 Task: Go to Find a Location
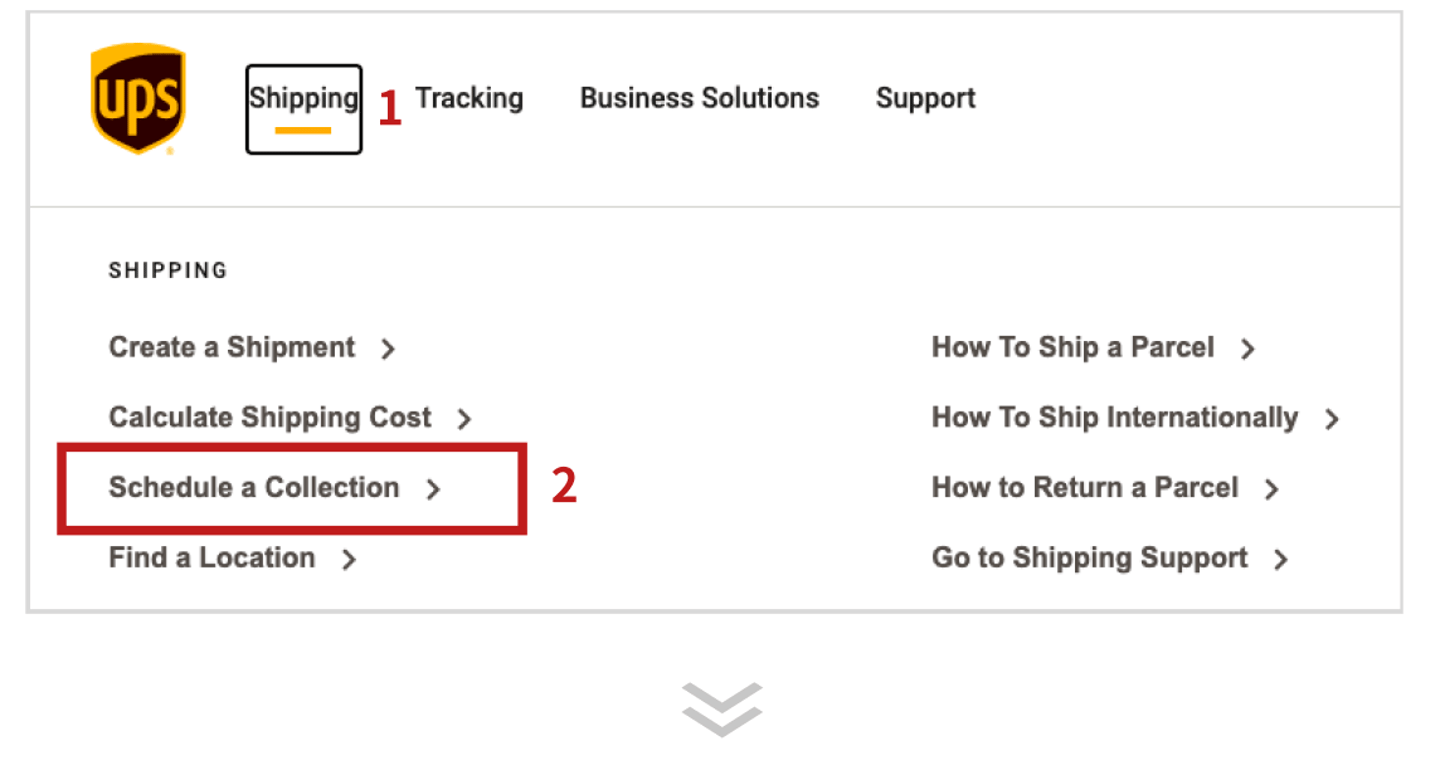coord(212,557)
